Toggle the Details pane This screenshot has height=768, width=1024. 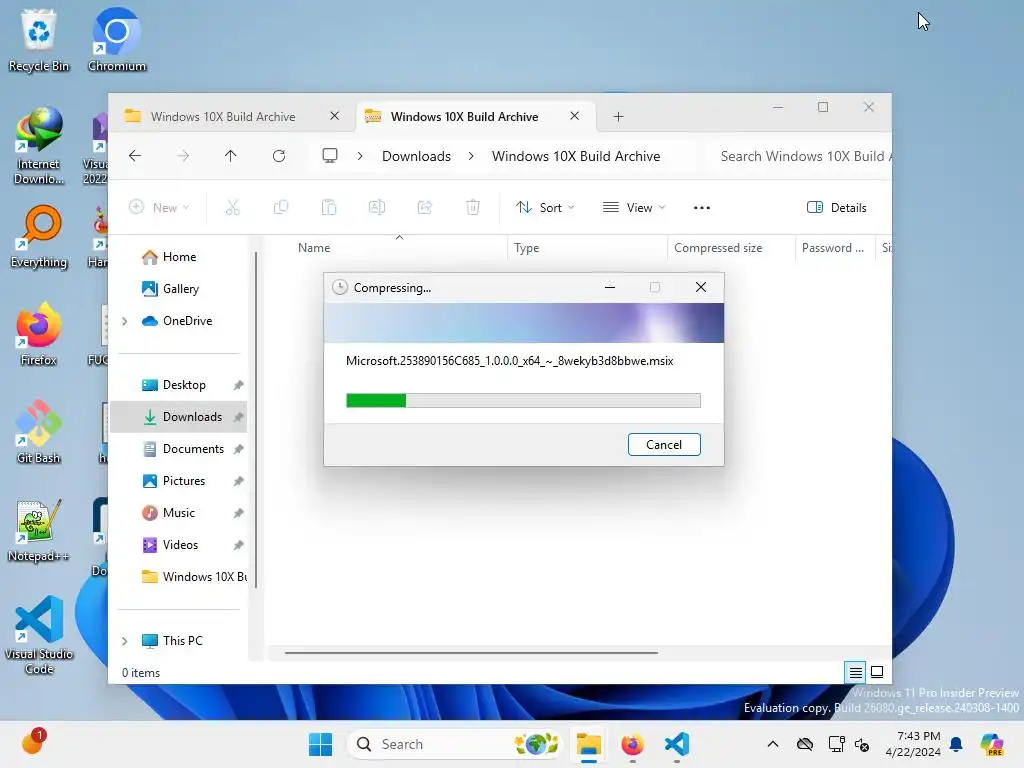coord(837,208)
